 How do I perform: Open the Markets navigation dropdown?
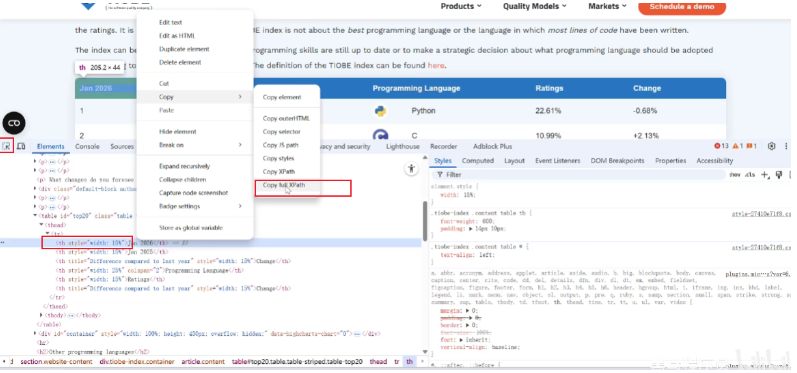(607, 6)
